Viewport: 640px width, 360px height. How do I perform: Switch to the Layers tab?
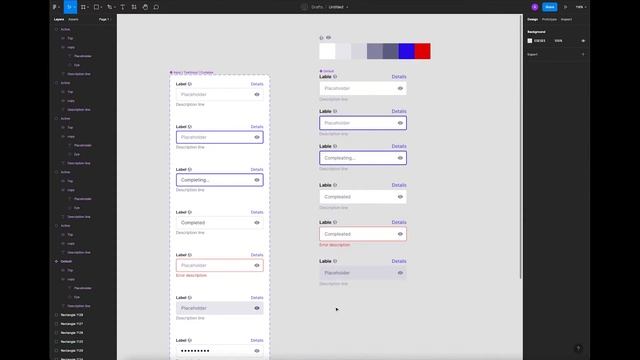click(x=59, y=19)
